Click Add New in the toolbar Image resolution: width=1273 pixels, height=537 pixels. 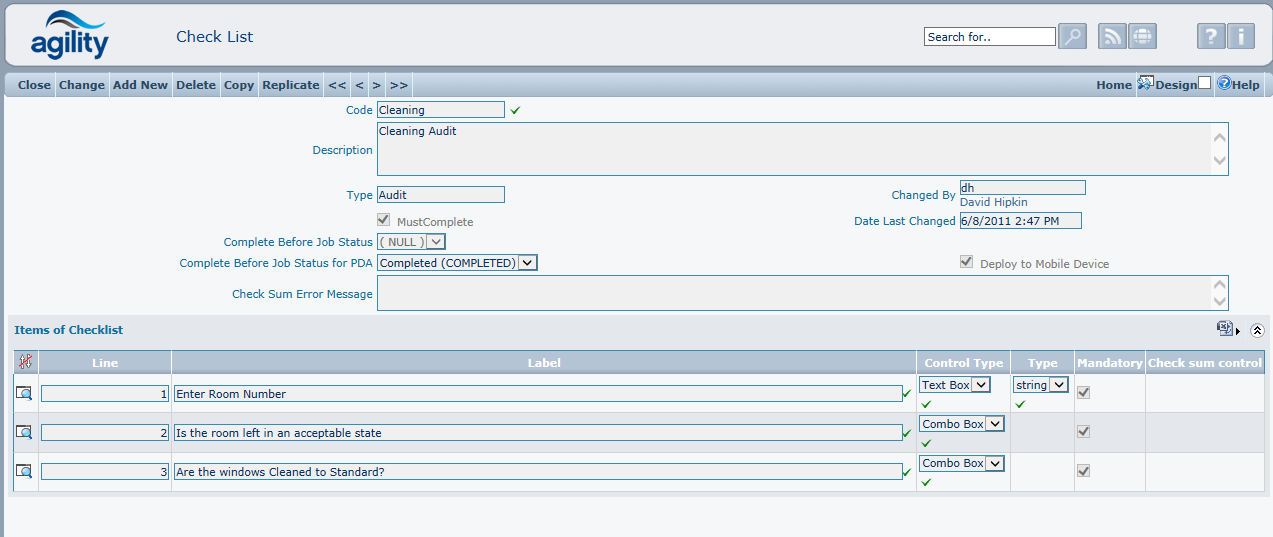140,85
